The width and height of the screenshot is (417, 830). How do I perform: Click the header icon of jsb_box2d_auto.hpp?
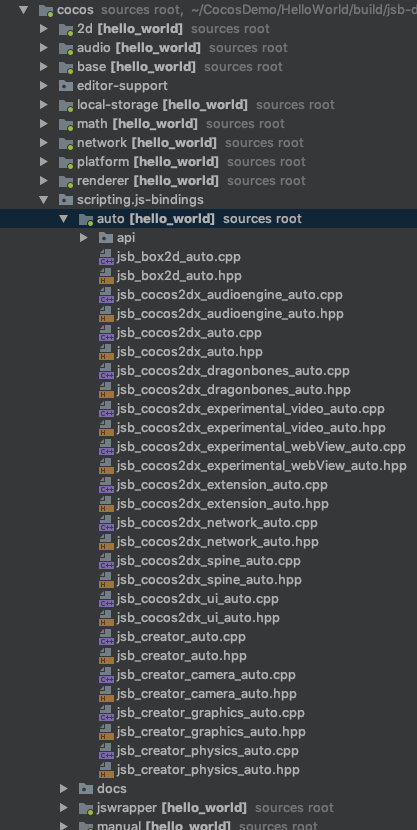106,276
